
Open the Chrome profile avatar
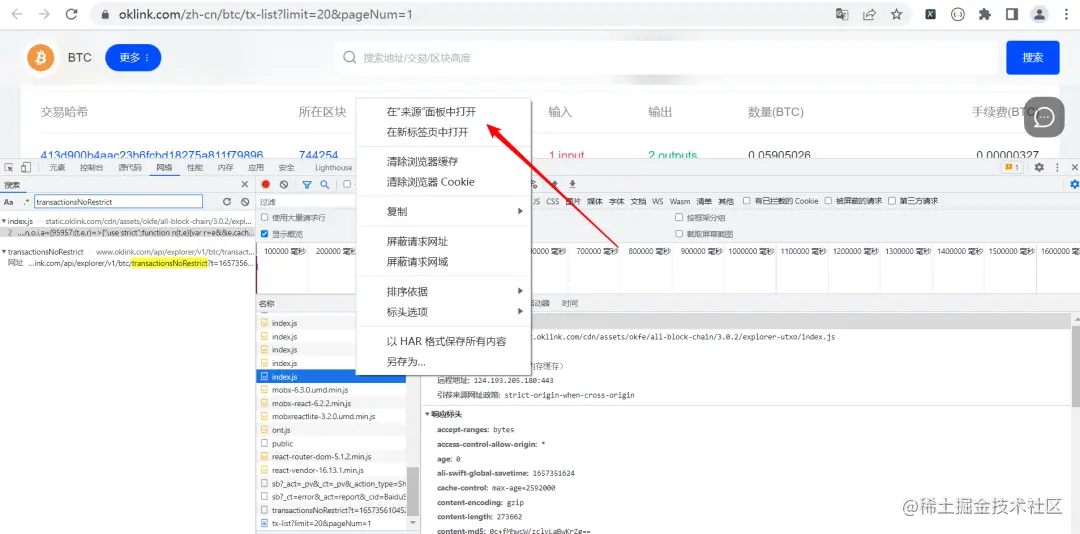[1039, 14]
